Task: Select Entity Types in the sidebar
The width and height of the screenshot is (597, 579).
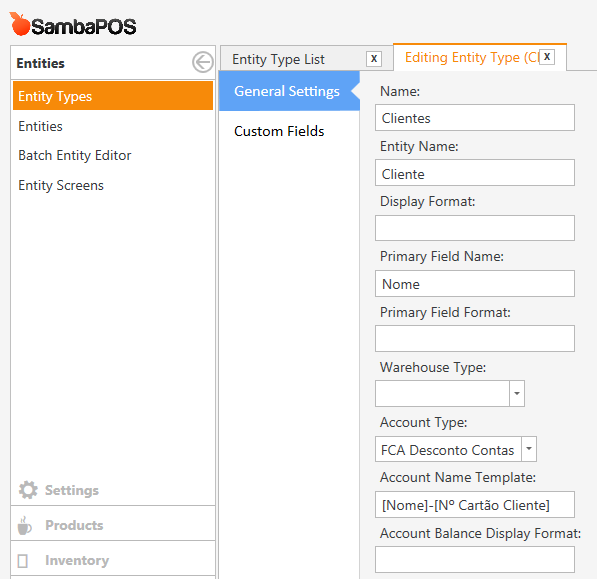Action: pos(113,96)
